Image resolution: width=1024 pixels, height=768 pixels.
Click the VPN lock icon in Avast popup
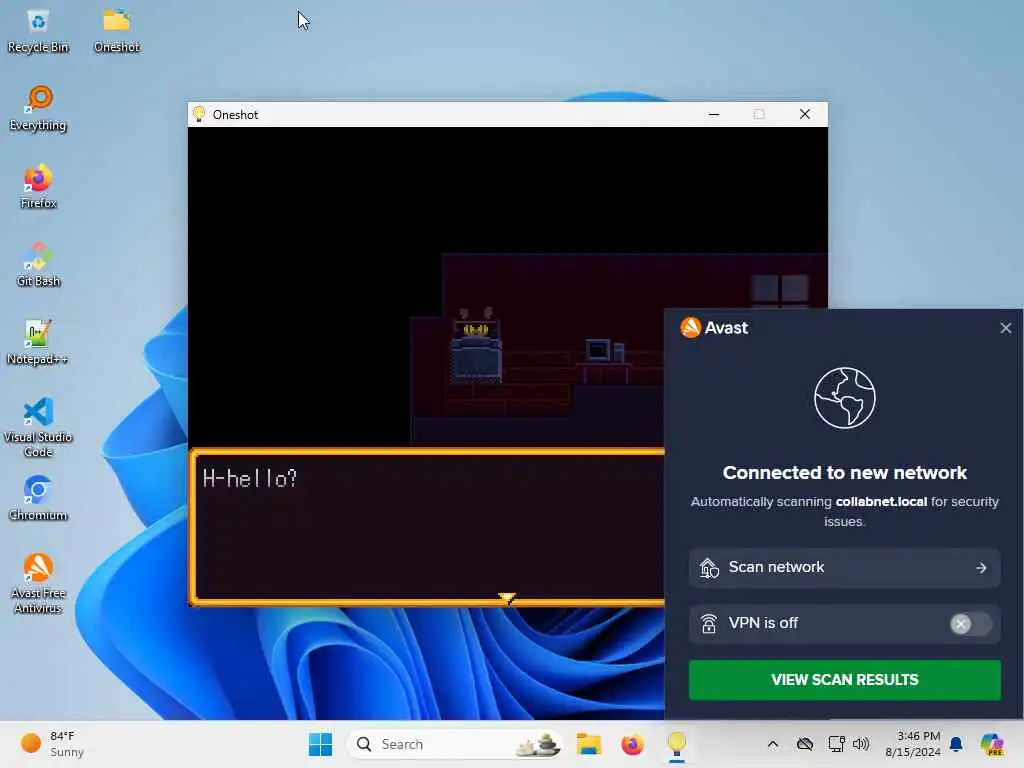coord(709,624)
